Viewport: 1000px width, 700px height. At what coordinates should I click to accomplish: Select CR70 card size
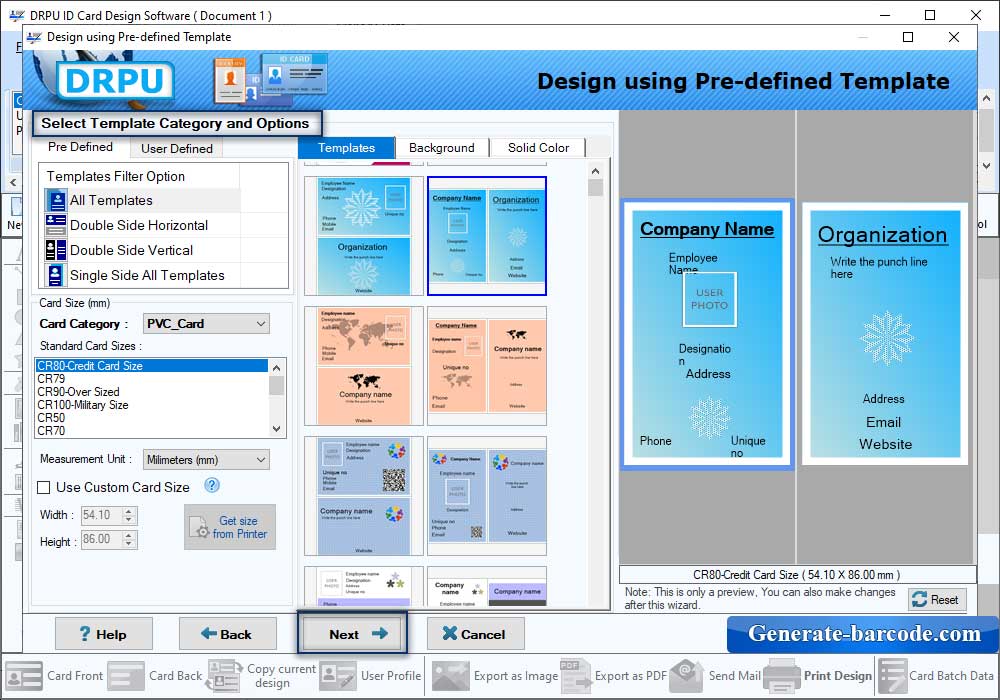(x=152, y=430)
